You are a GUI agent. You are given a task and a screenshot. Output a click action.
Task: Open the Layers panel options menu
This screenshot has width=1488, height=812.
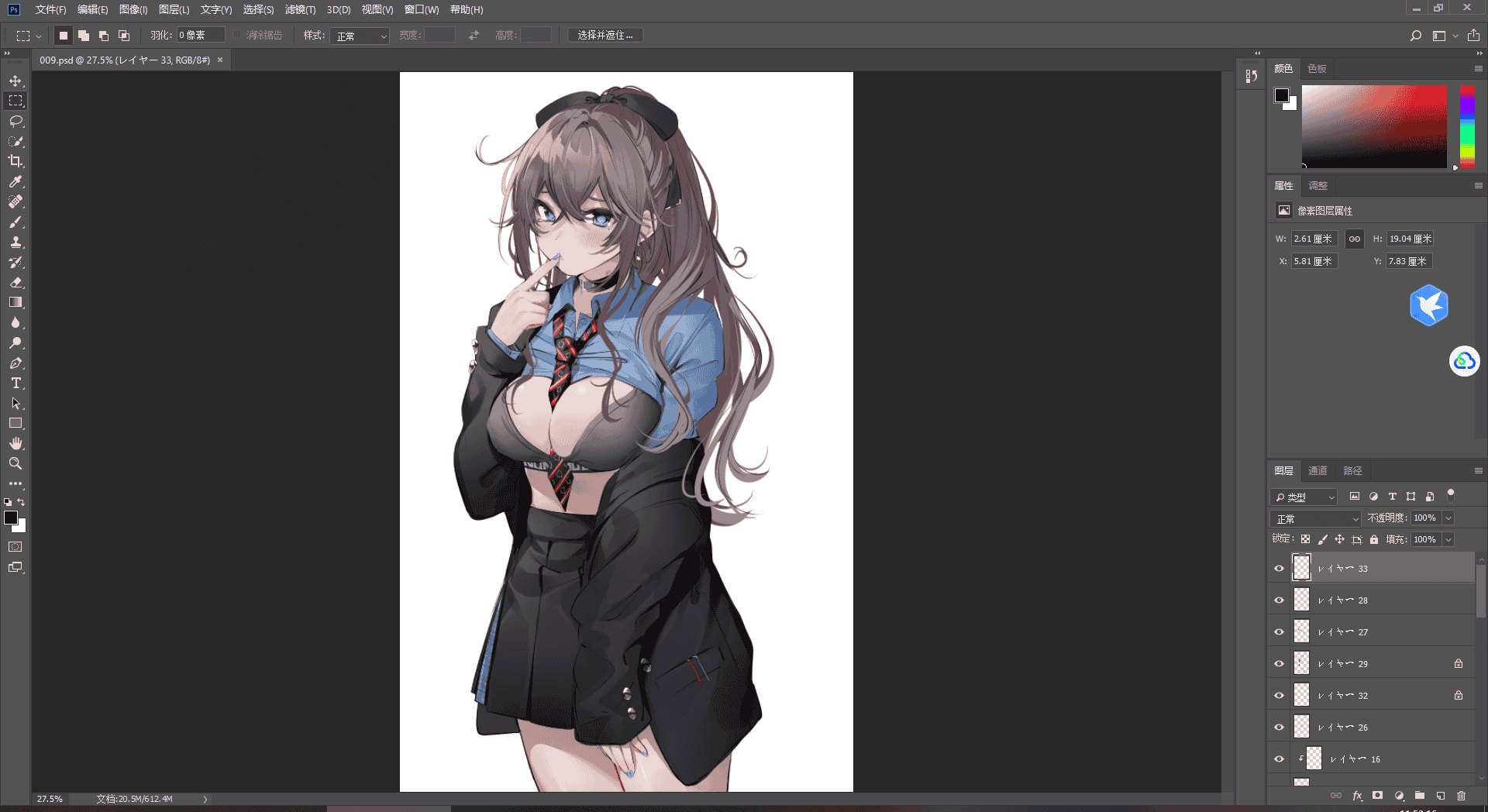[1478, 471]
